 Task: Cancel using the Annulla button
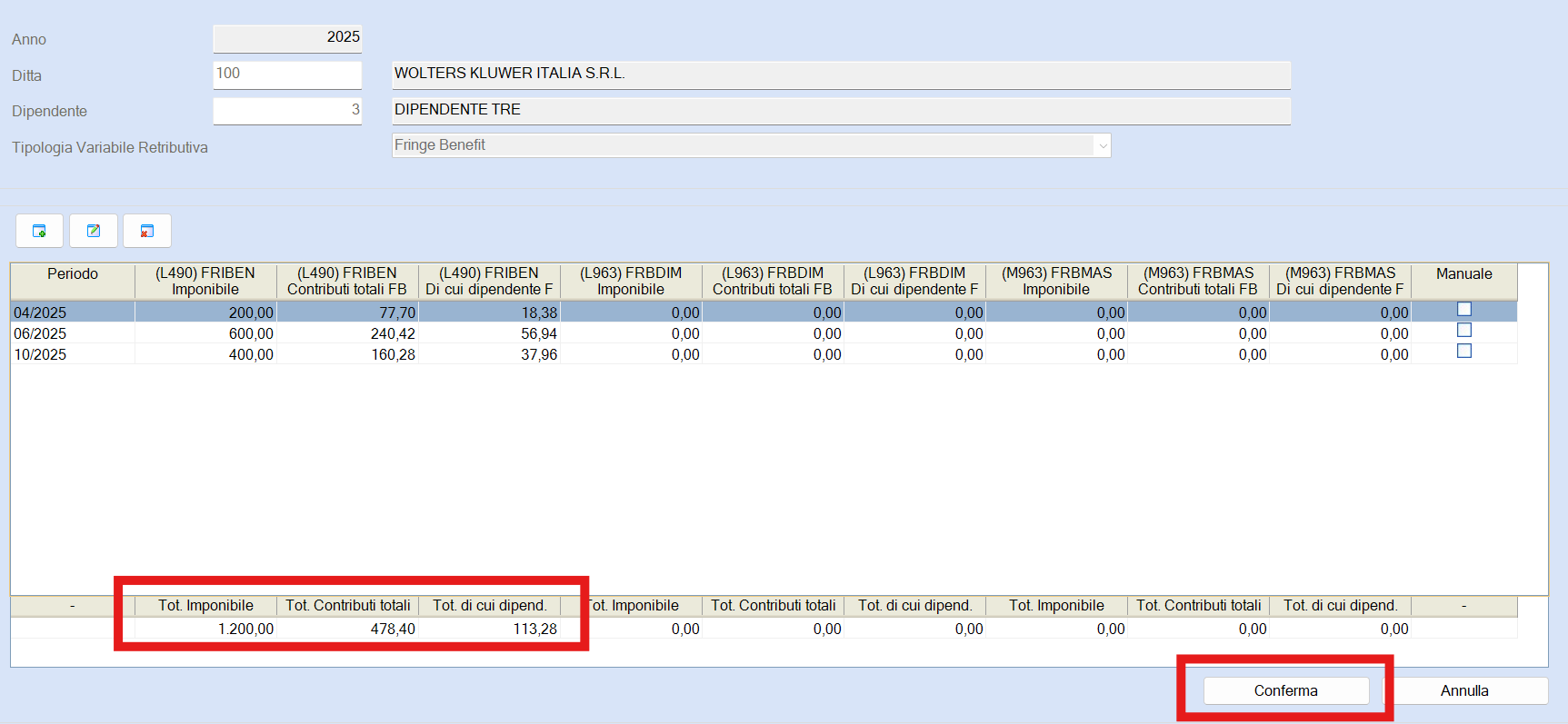pos(1464,690)
